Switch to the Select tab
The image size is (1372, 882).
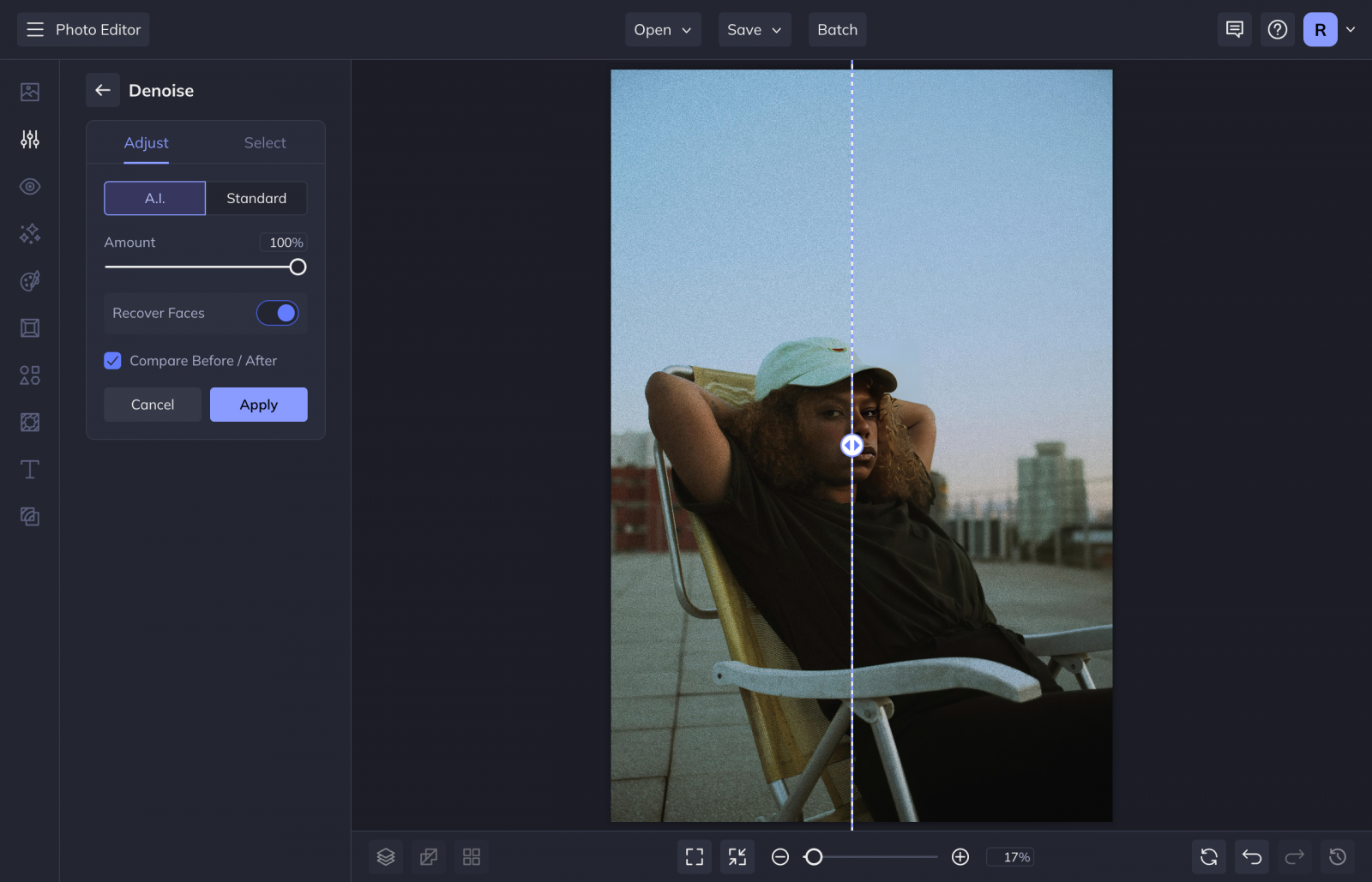(264, 142)
